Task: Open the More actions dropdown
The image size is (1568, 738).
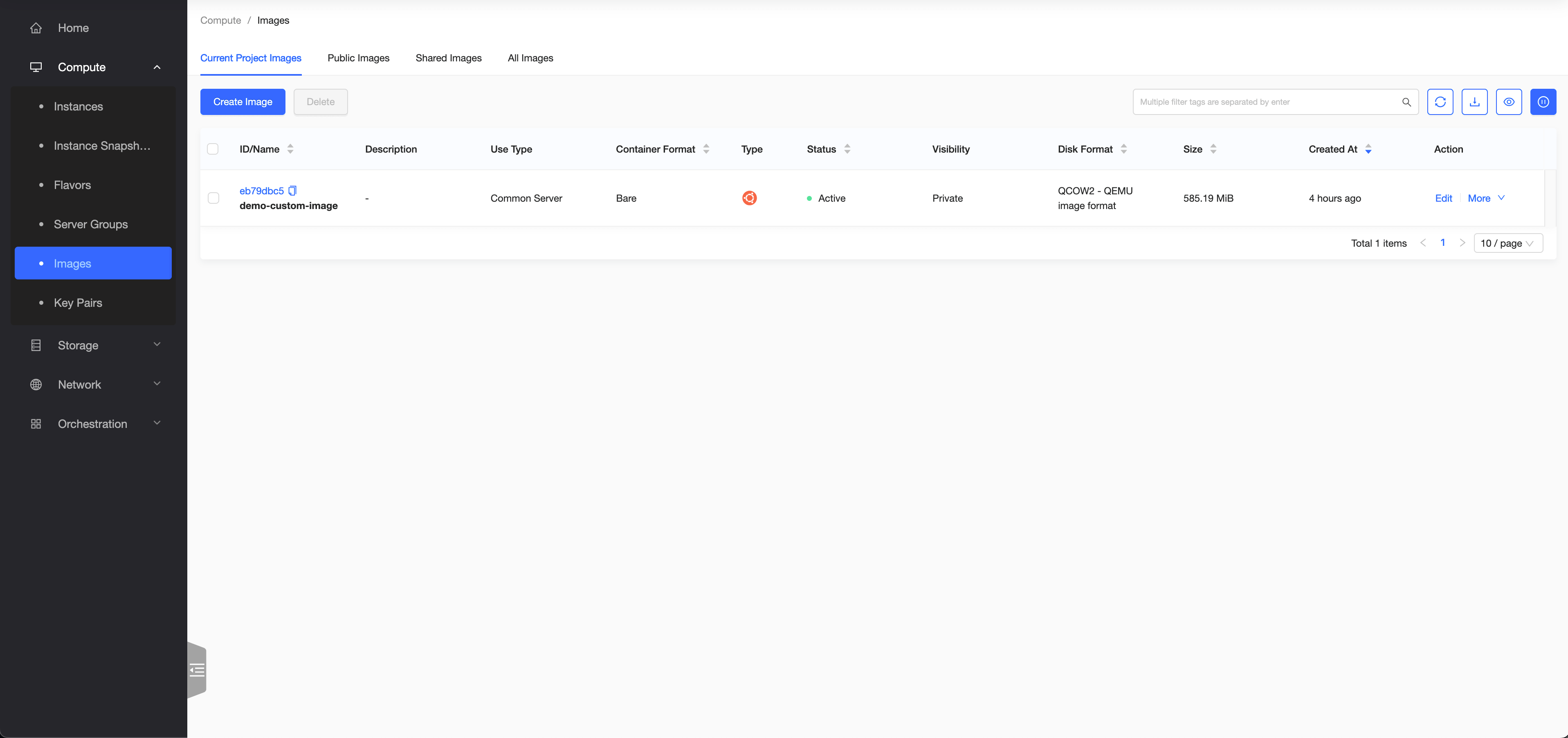Action: pos(1486,198)
